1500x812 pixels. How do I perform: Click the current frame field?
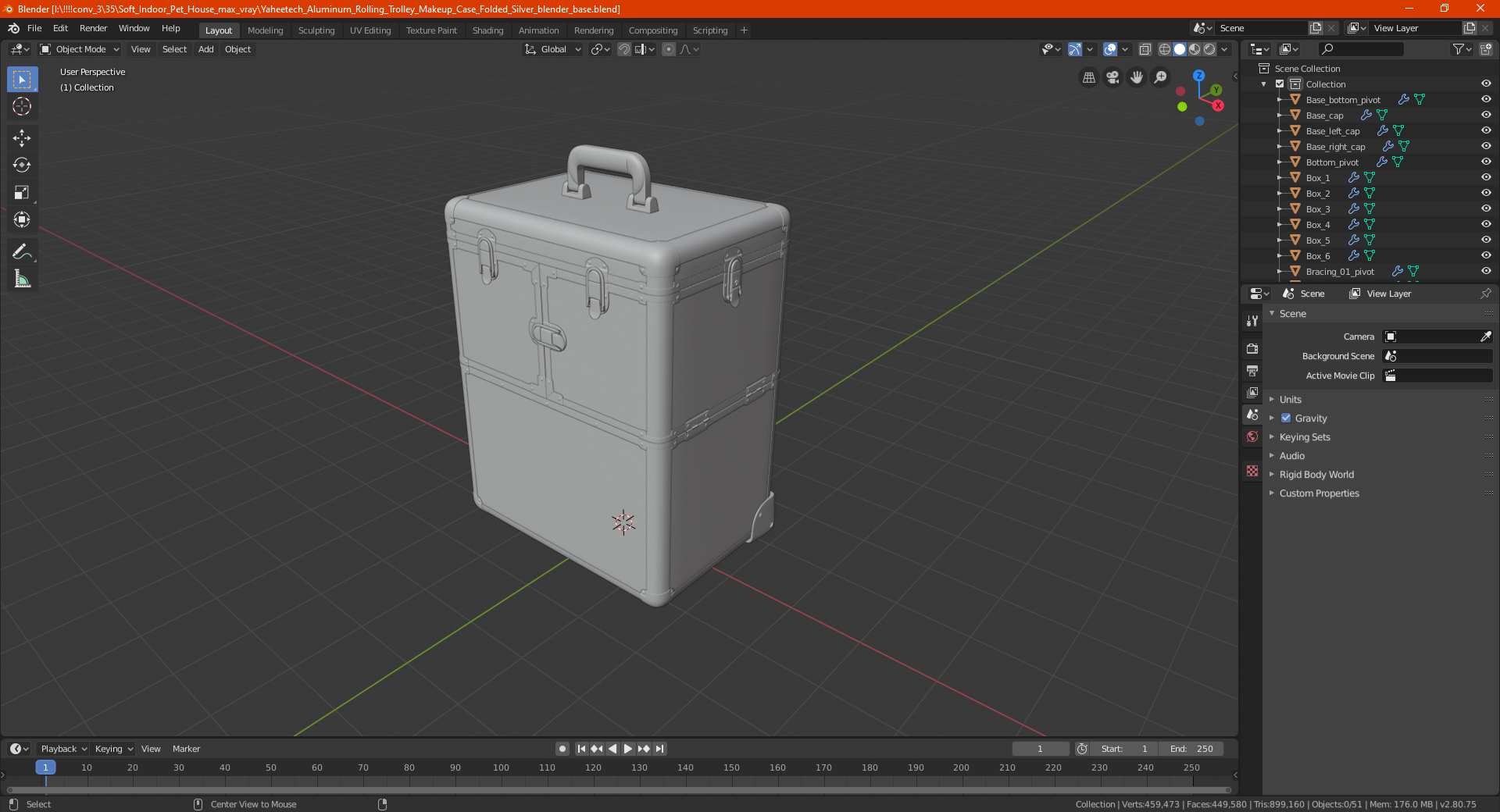(1040, 749)
